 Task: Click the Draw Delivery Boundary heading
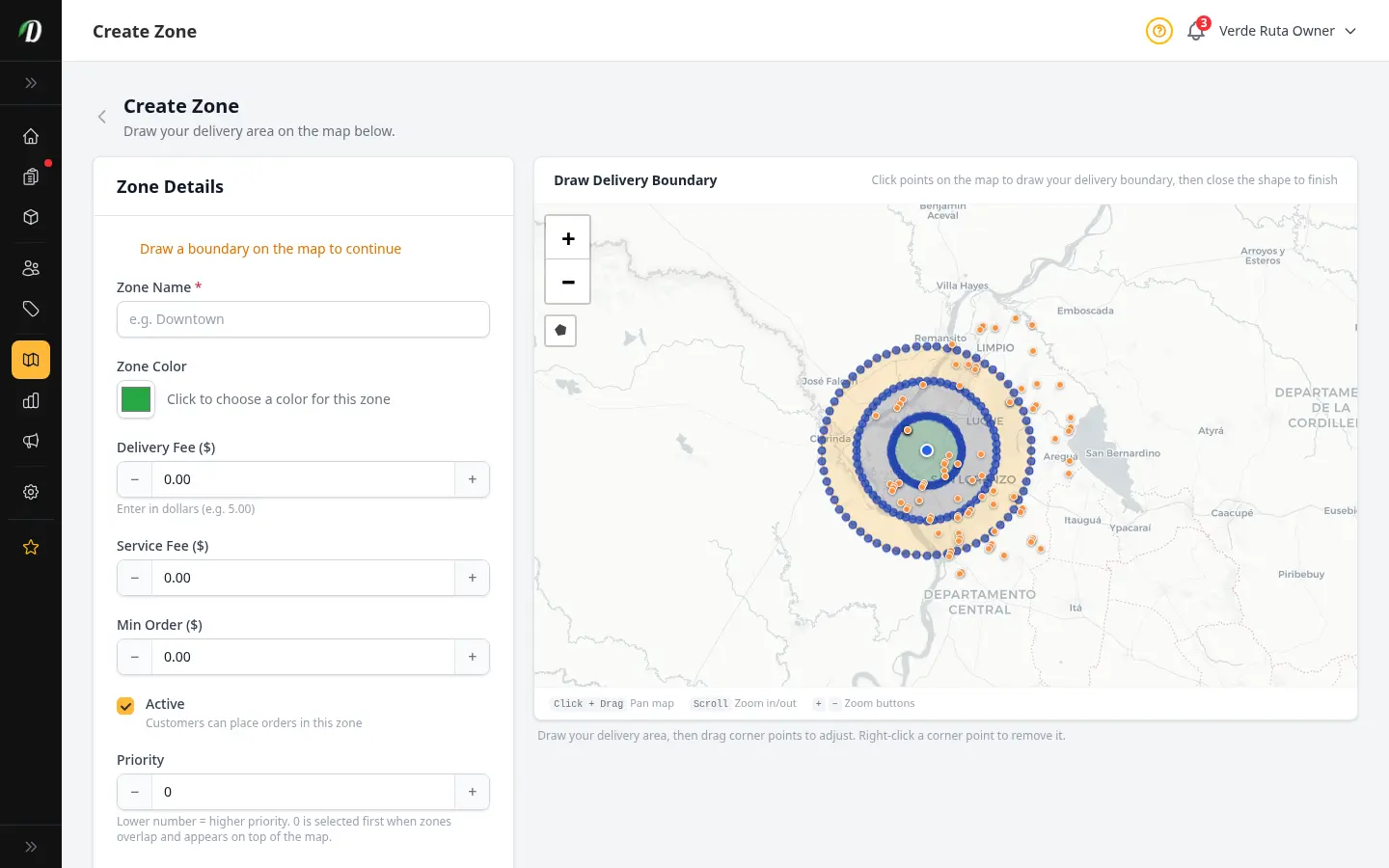tap(636, 180)
